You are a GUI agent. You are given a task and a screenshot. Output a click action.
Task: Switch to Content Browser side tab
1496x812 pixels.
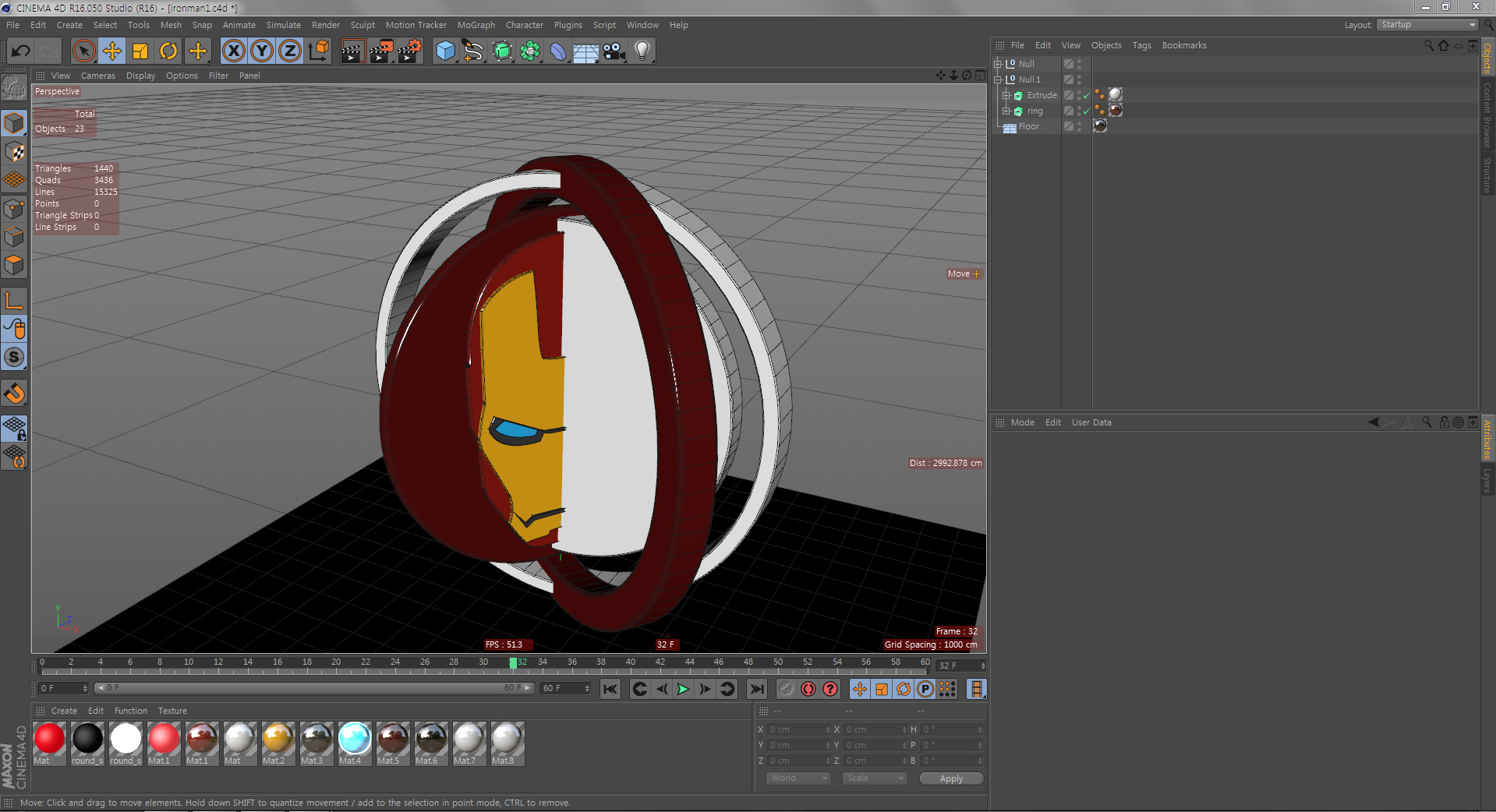click(x=1487, y=115)
